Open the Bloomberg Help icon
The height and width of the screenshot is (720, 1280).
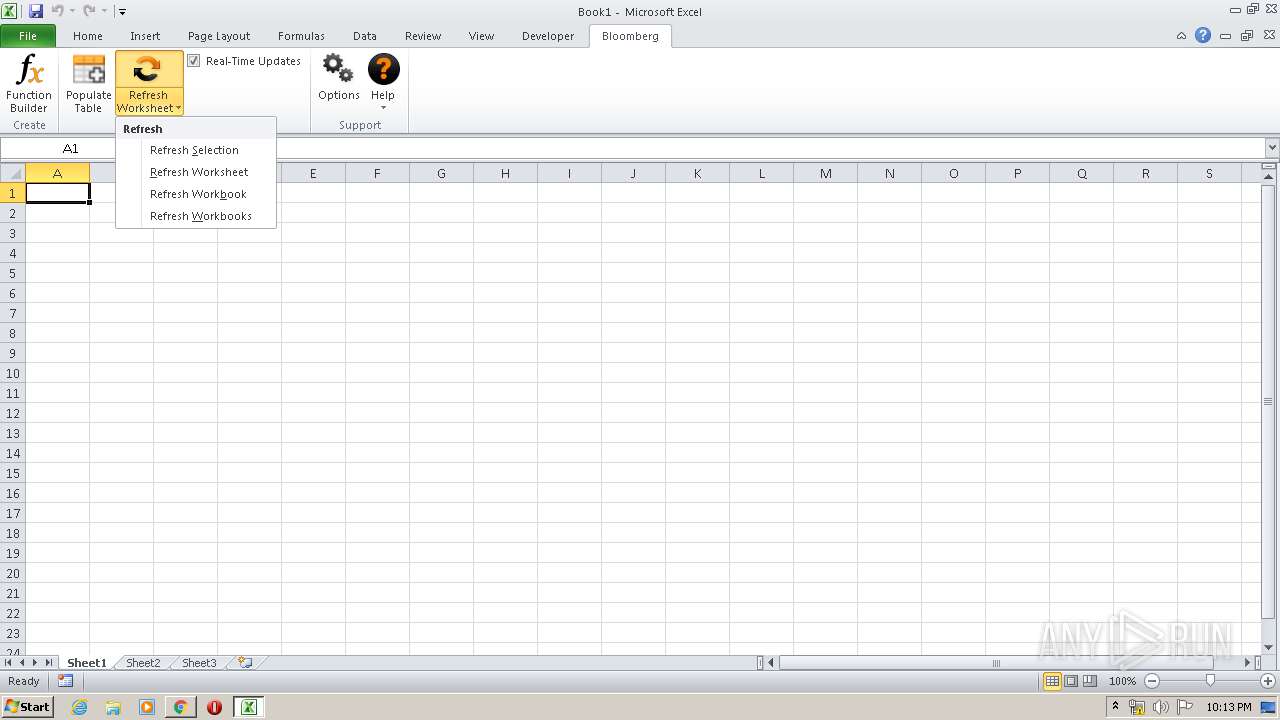(x=384, y=70)
